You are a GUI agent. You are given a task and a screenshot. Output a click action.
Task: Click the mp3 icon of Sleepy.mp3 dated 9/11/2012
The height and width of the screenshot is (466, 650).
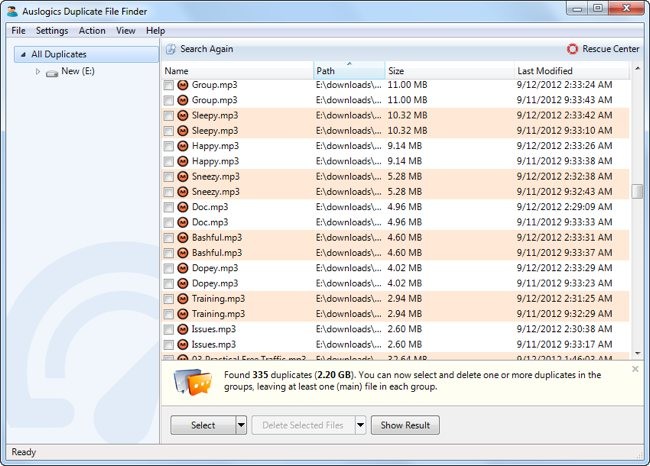(x=182, y=131)
